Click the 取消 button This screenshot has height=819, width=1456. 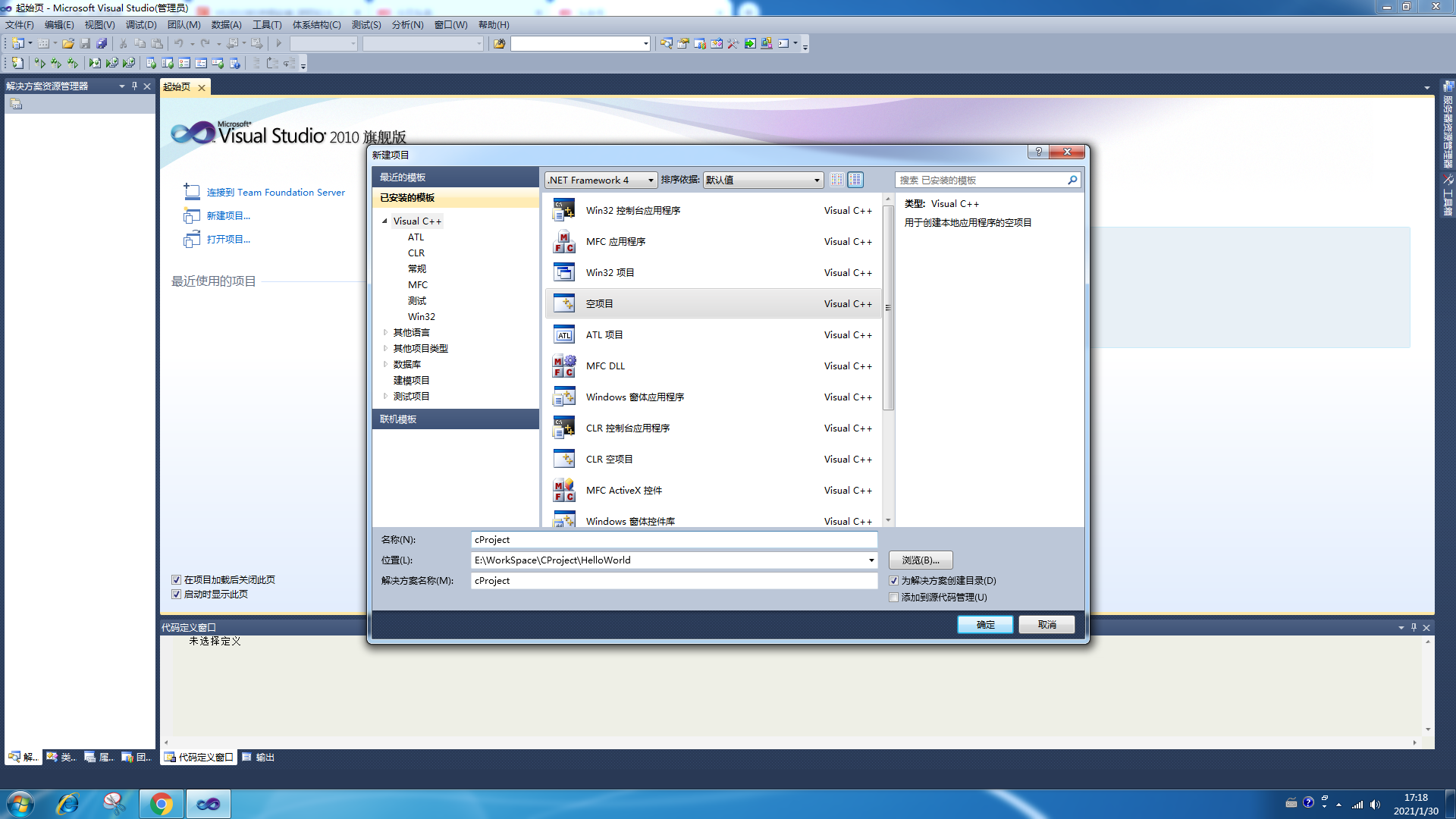pyautogui.click(x=1046, y=625)
